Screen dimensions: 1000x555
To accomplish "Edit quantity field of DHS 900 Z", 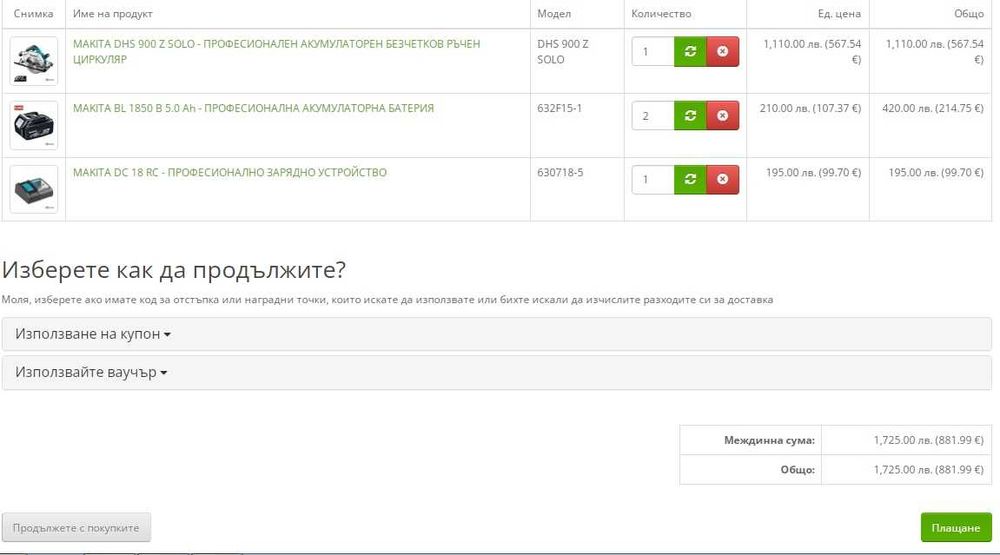I will 653,52.
